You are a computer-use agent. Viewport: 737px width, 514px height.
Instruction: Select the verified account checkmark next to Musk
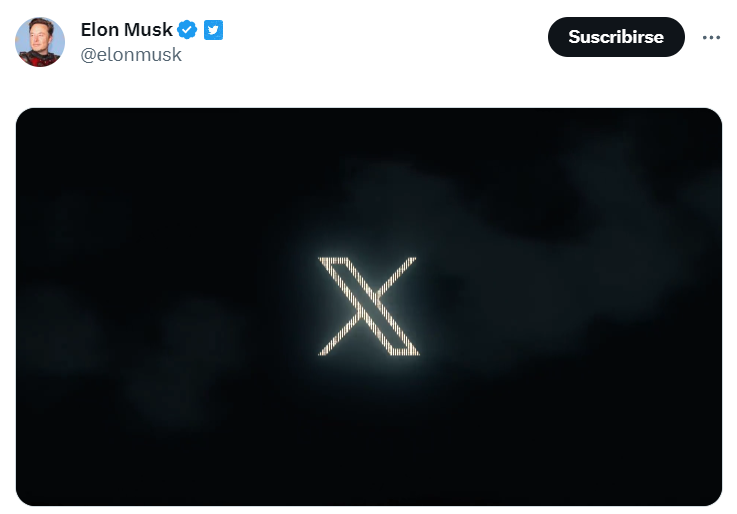pyautogui.click(x=187, y=30)
